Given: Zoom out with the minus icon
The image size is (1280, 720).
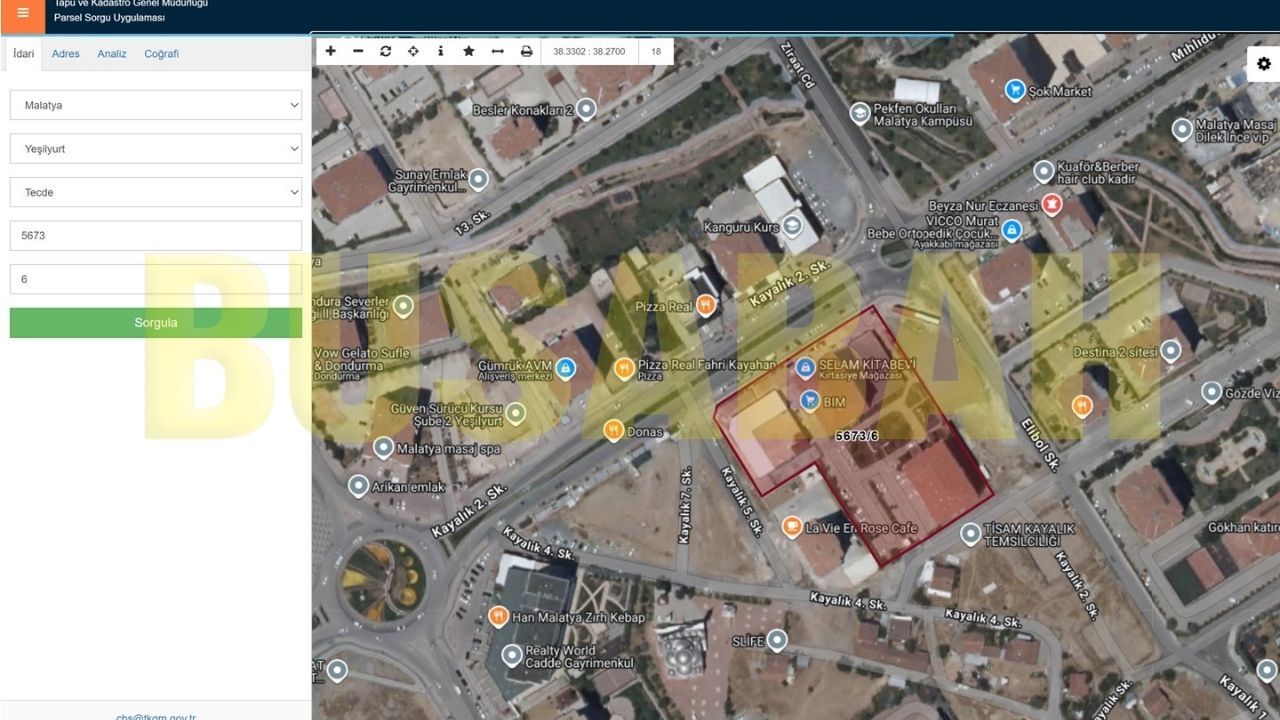Looking at the screenshot, I should (358, 51).
